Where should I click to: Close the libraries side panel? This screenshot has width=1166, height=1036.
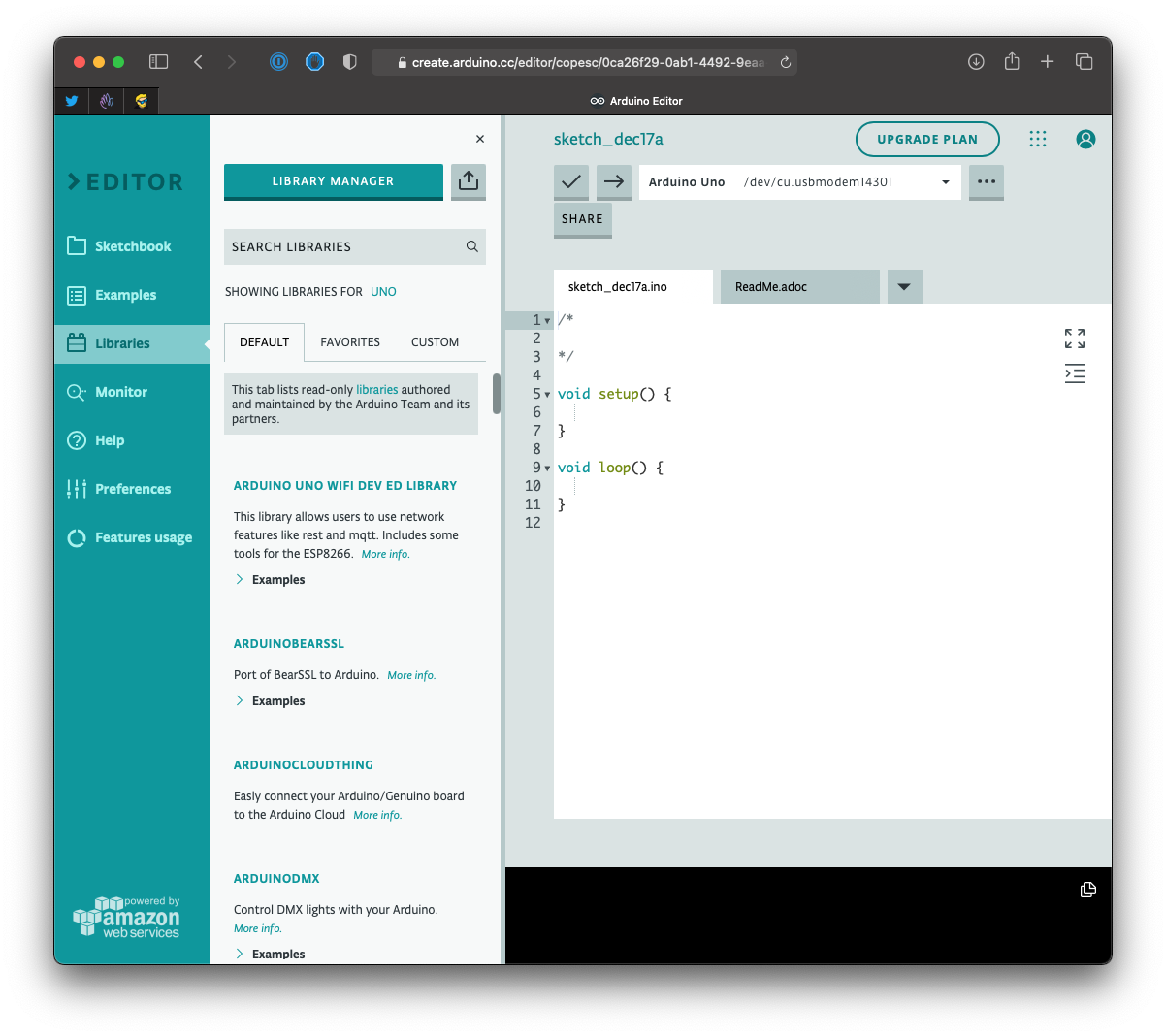(480, 139)
